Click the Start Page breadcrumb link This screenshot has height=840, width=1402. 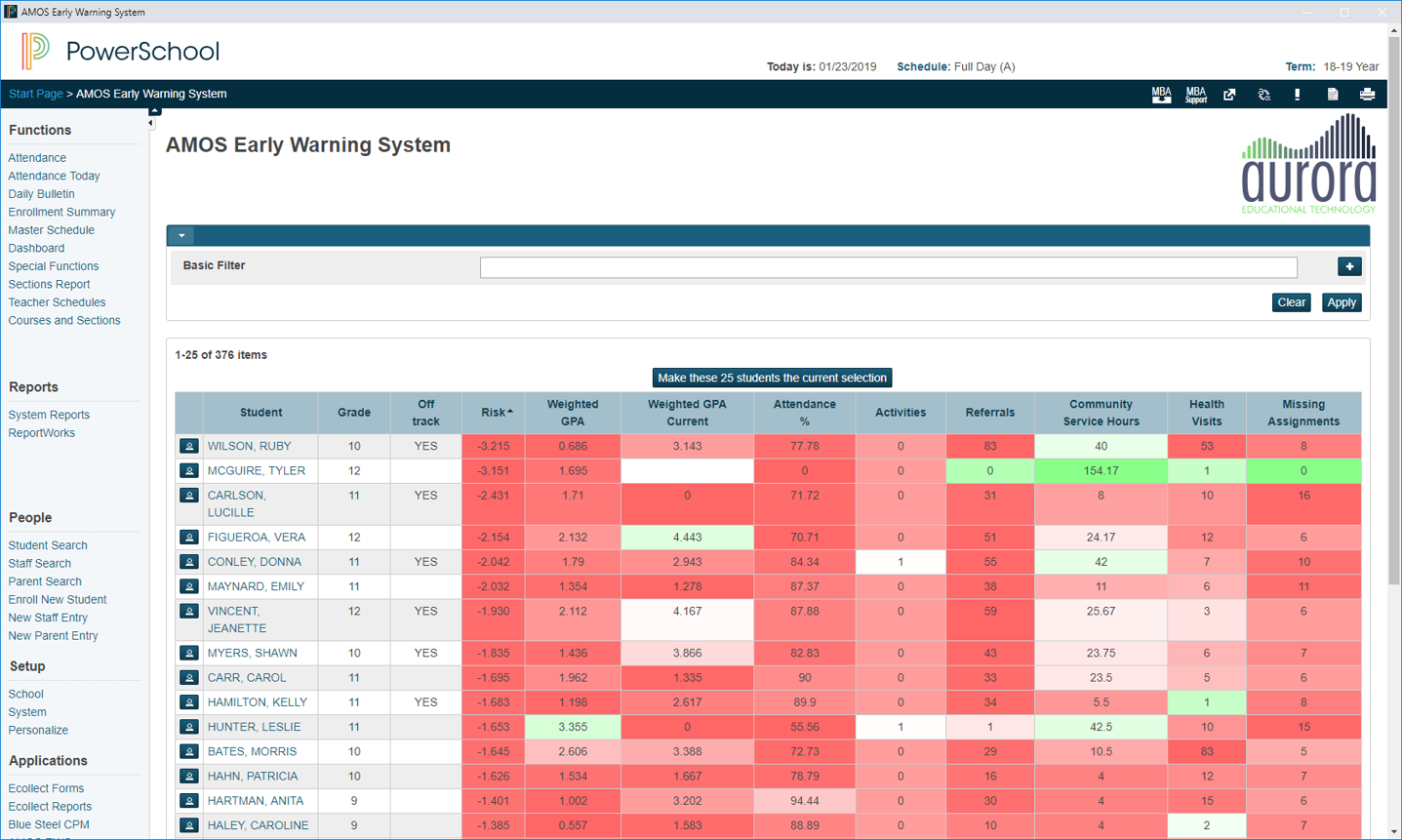pos(35,94)
